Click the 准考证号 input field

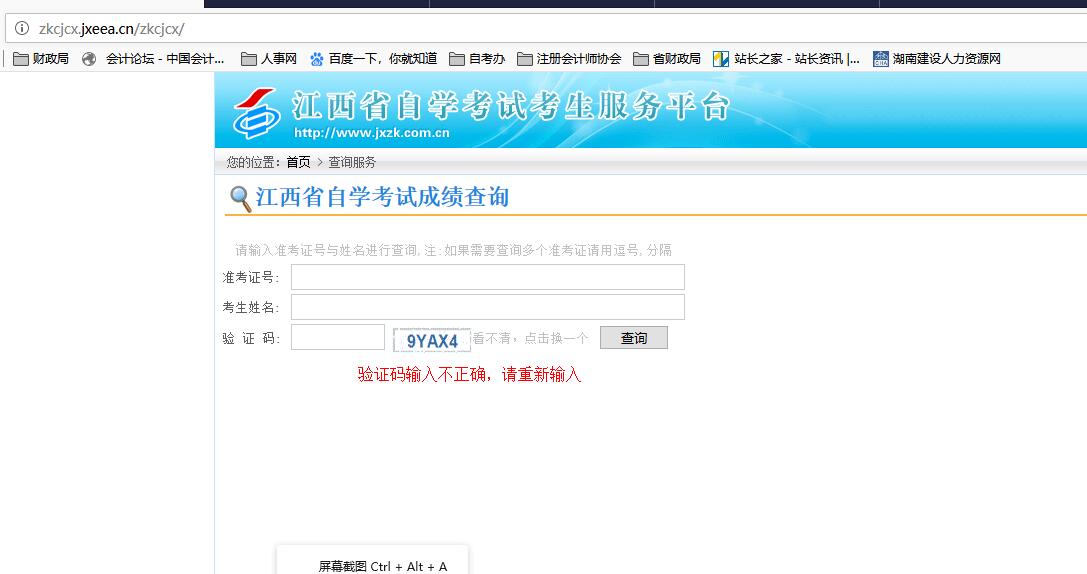click(487, 277)
